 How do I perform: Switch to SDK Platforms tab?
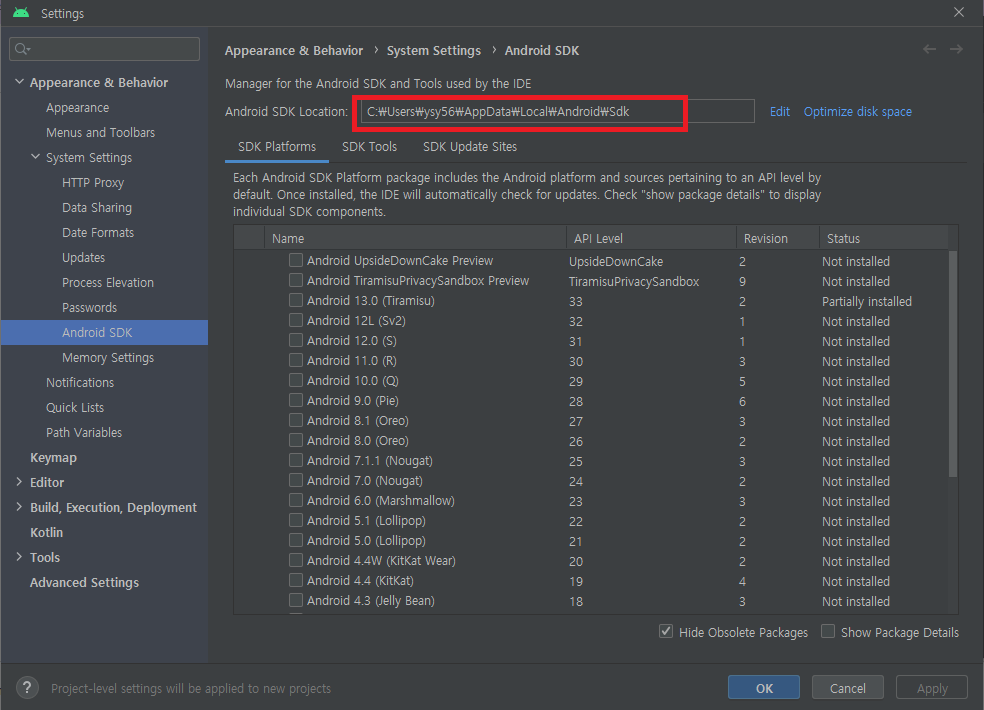277,147
